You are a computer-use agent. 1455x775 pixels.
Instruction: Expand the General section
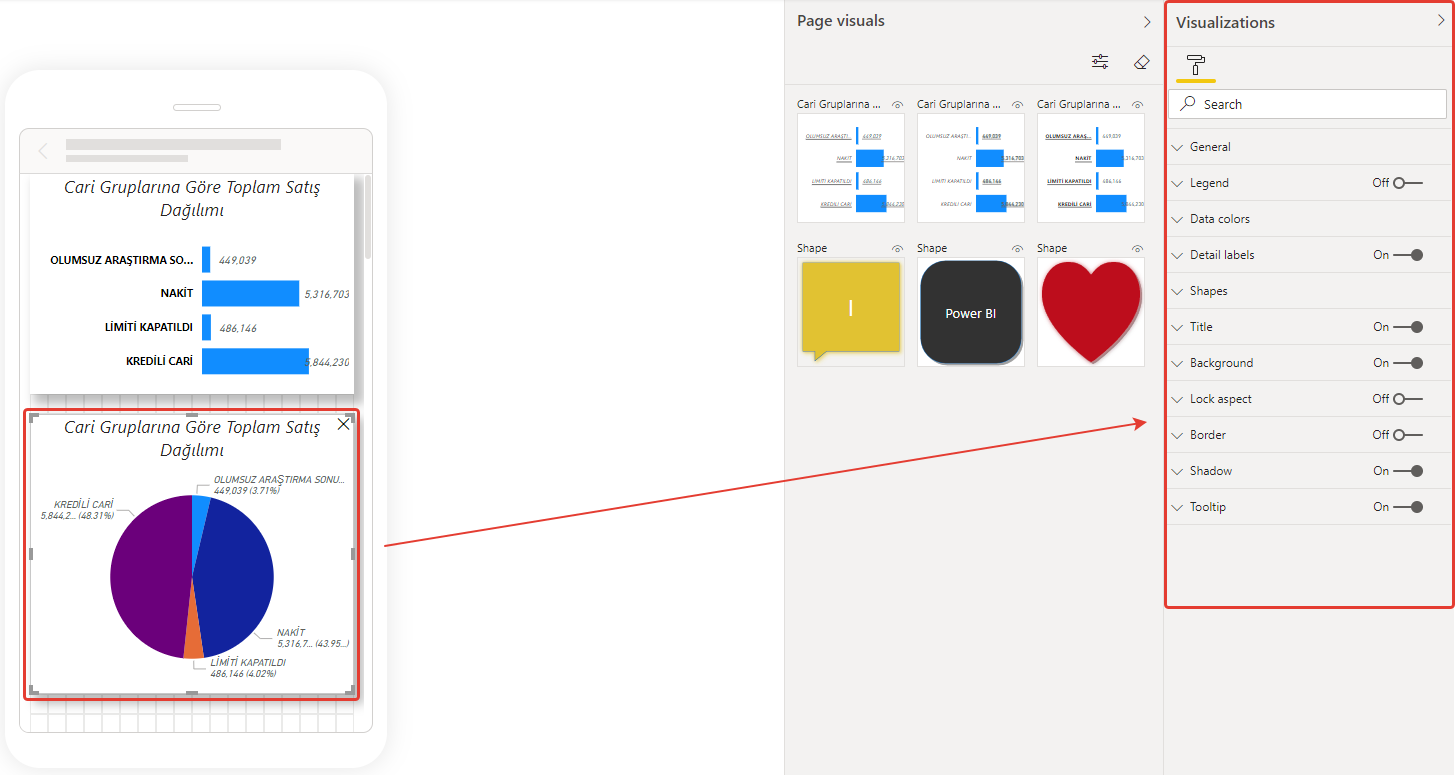click(x=1210, y=147)
